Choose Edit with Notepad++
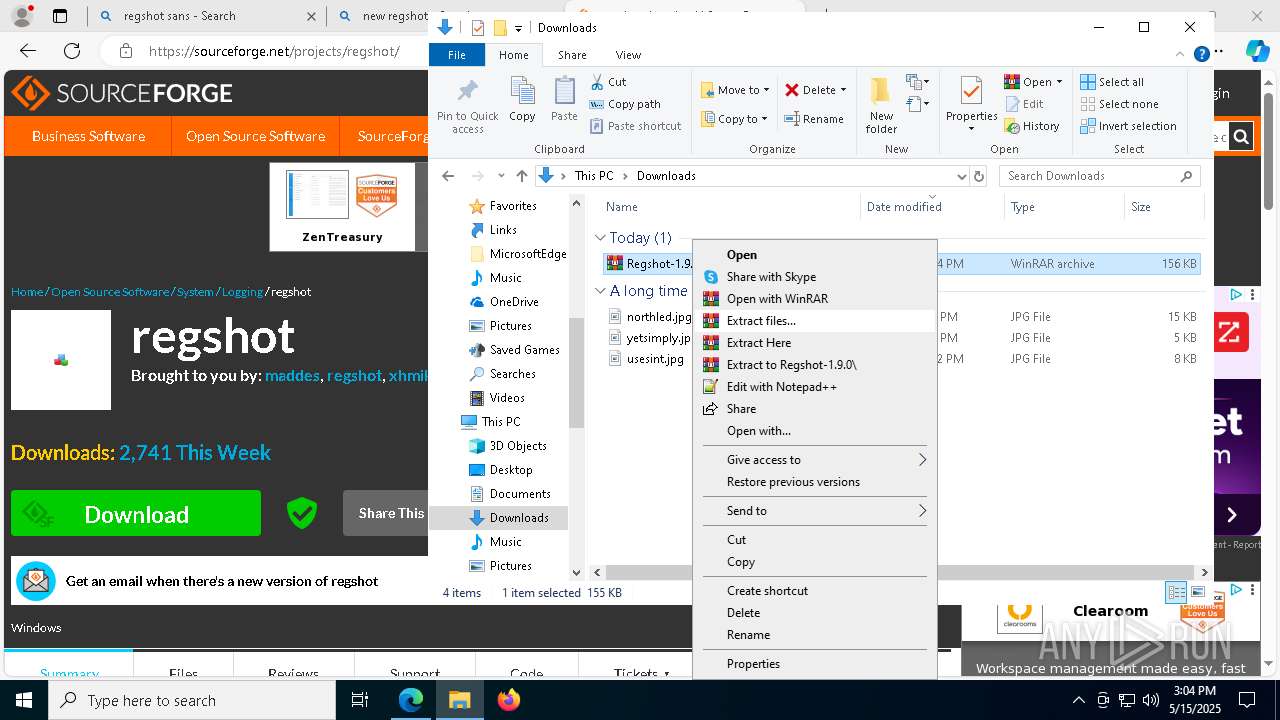This screenshot has height=720, width=1280. tap(814, 387)
